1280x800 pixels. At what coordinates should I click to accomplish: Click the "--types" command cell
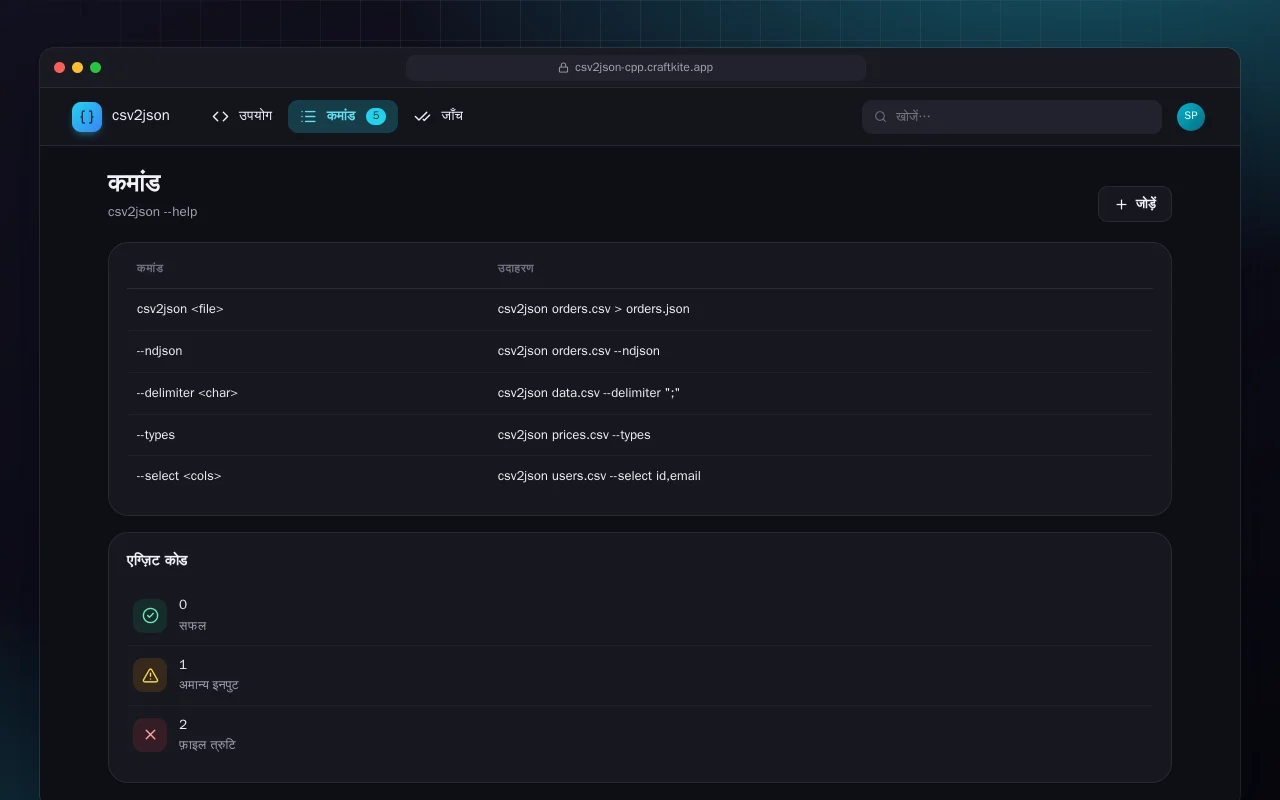coord(156,435)
